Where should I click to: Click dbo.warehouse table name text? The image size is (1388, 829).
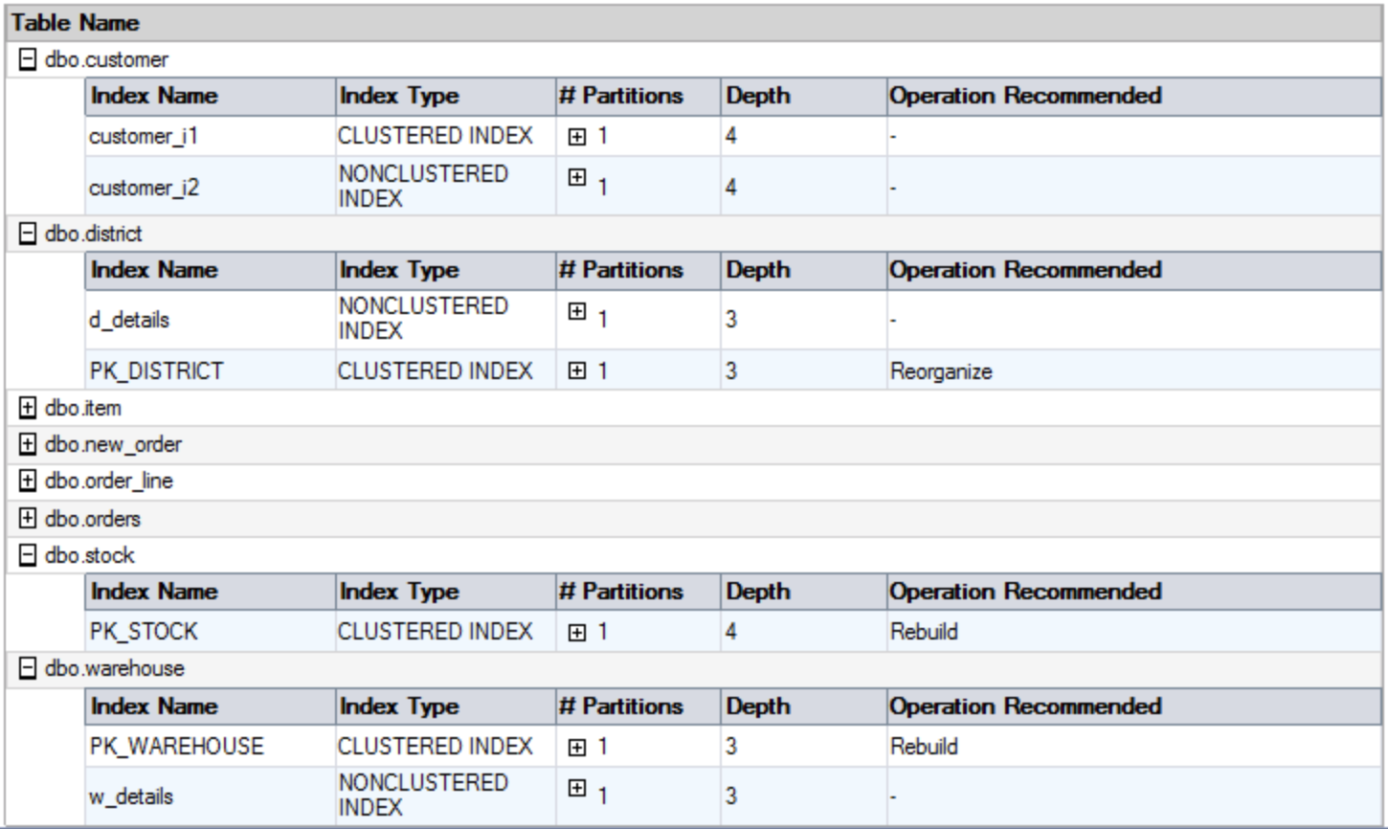[x=114, y=667]
